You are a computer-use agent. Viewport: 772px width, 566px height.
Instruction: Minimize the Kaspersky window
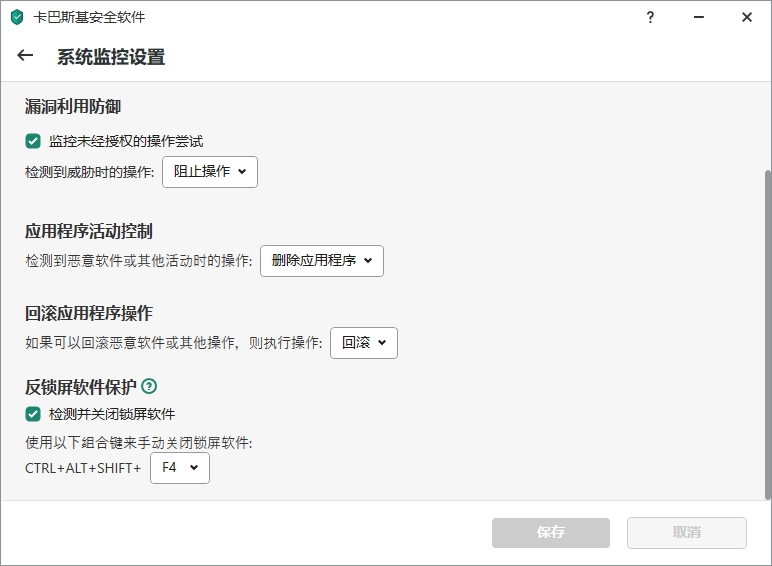tap(699, 17)
